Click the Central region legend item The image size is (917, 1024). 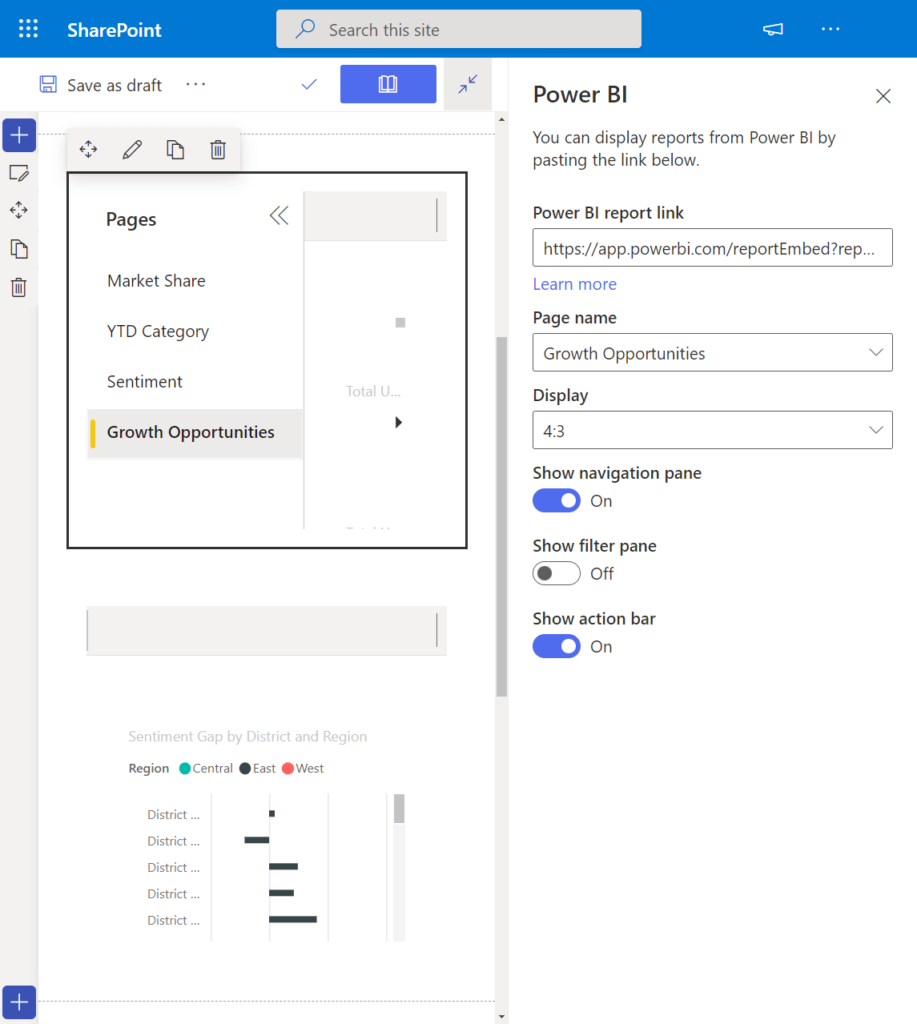click(206, 769)
